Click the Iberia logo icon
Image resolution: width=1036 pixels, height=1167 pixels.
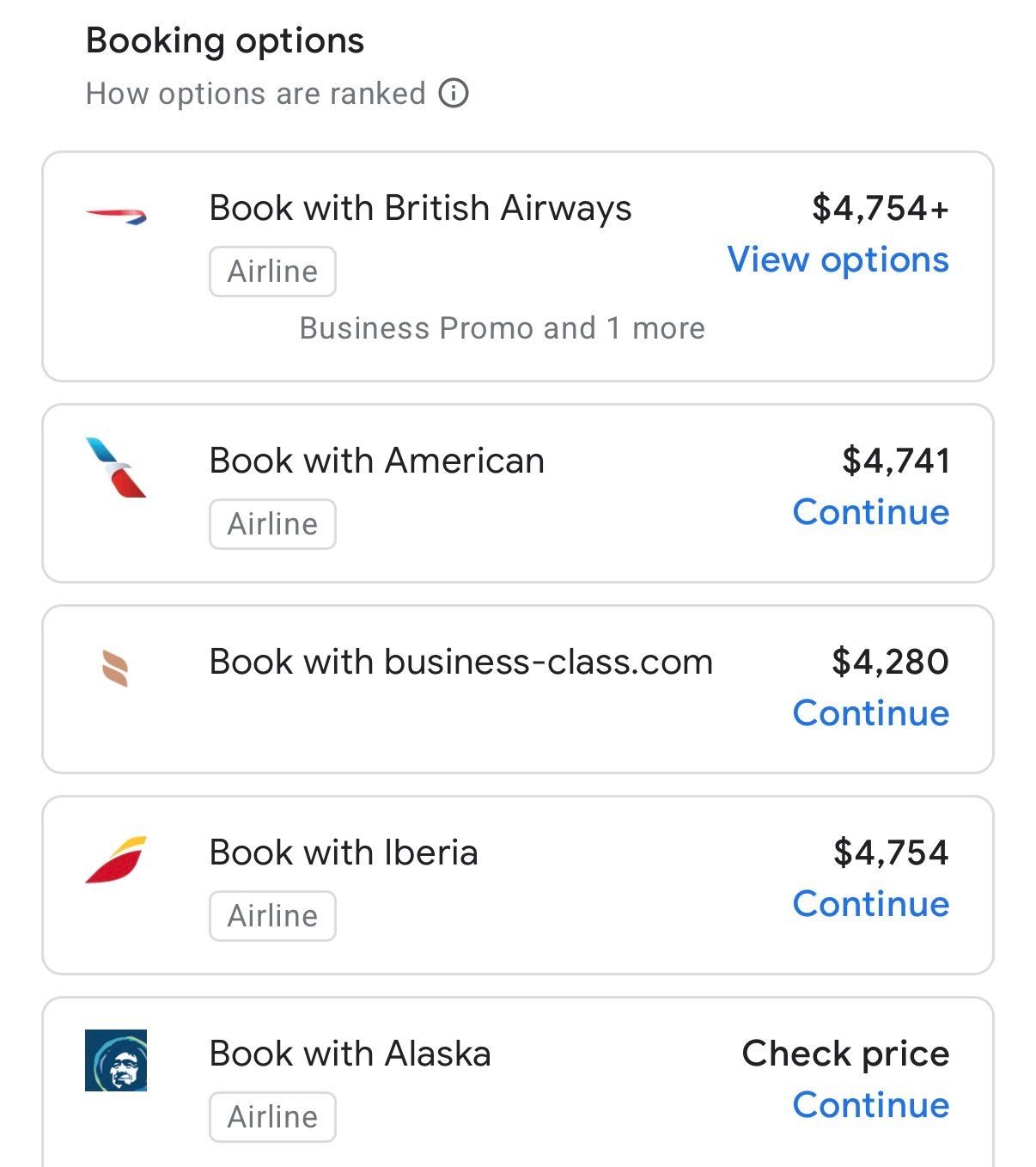116,859
